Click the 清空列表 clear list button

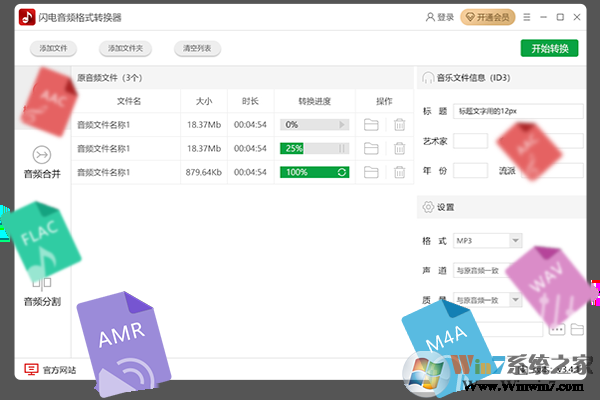point(198,48)
